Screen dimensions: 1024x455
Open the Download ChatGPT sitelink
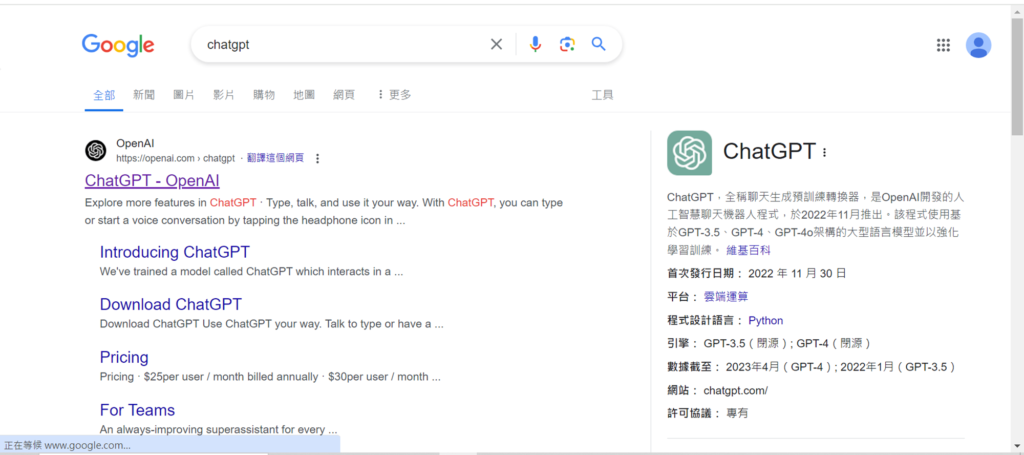[170, 304]
